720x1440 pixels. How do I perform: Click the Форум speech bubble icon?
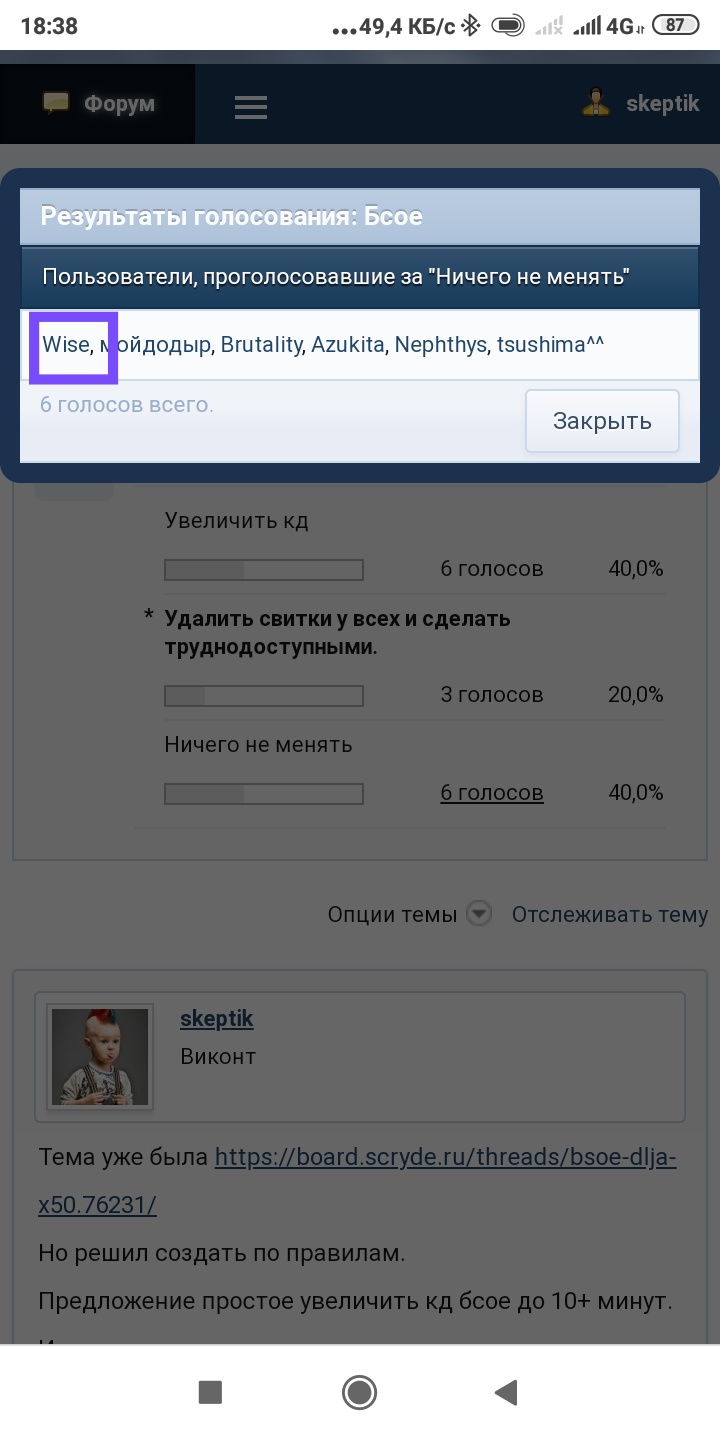pyautogui.click(x=56, y=103)
